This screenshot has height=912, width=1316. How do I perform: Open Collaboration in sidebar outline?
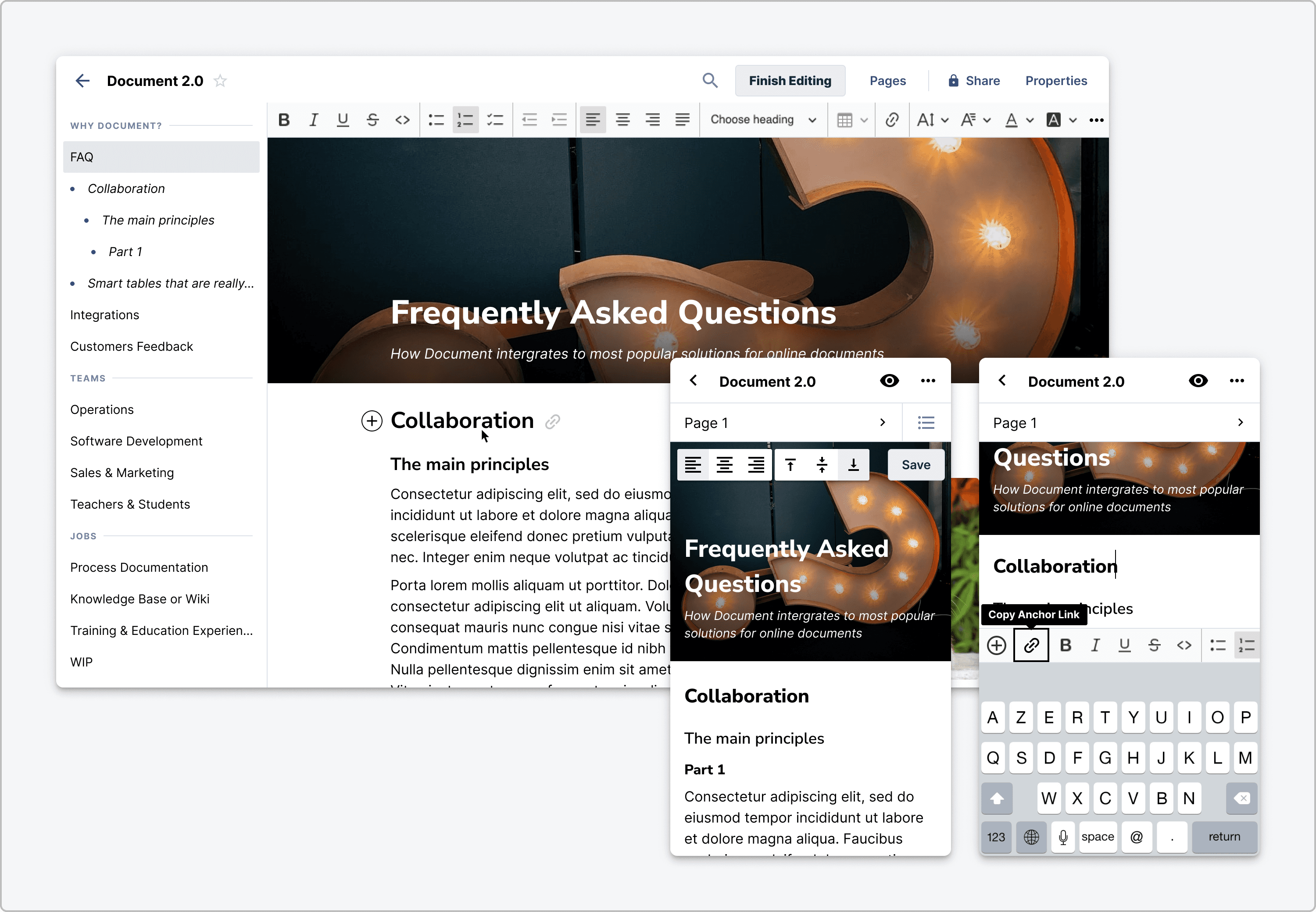tap(126, 189)
